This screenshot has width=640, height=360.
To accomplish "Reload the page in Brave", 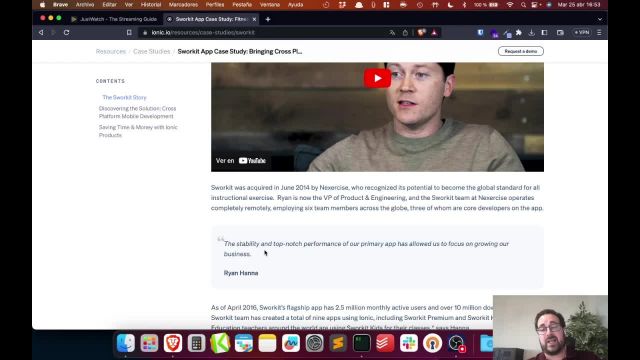I will pyautogui.click(x=67, y=32).
